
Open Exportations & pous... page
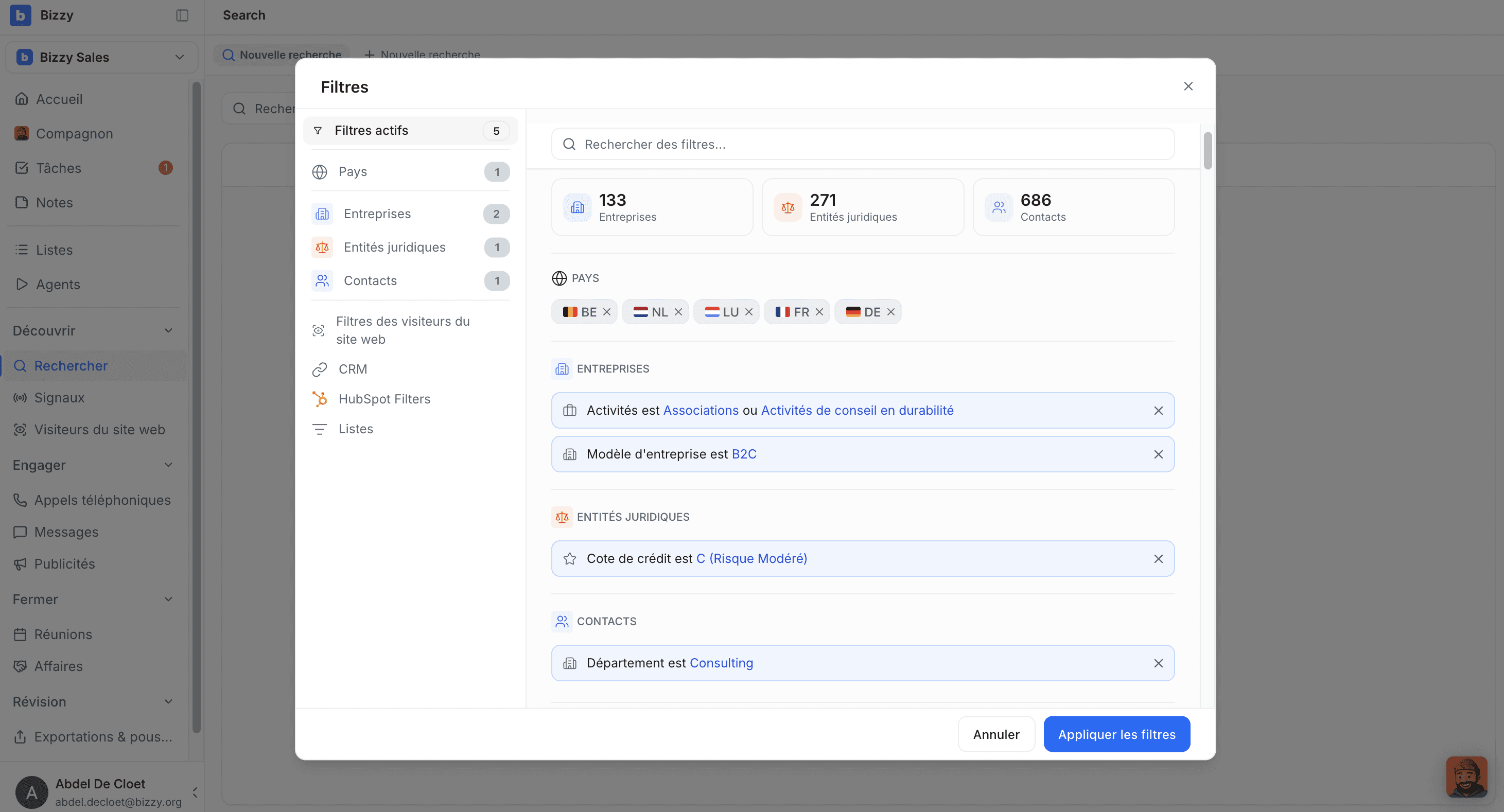pos(93,737)
